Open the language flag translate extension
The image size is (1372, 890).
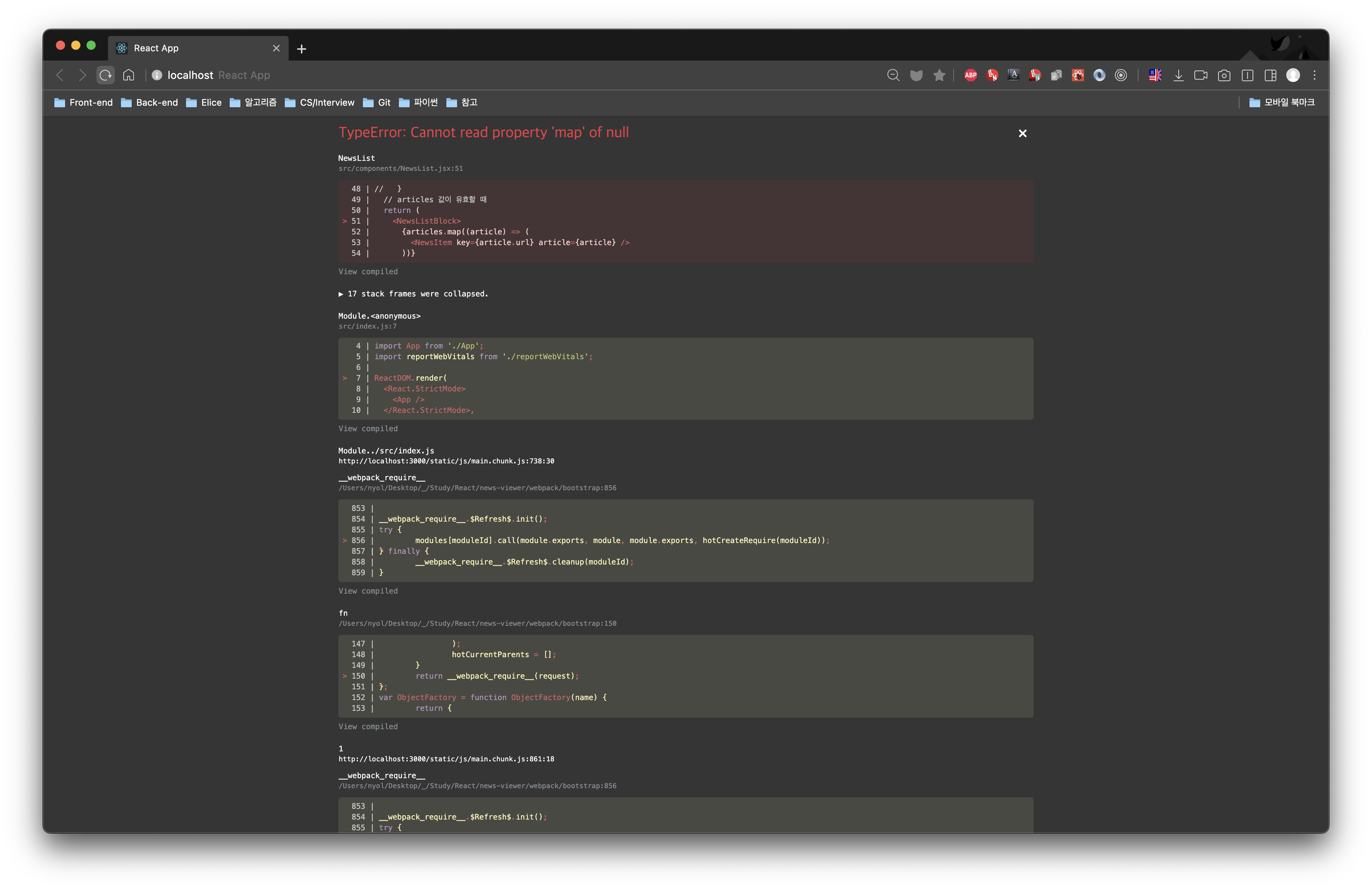(1155, 75)
